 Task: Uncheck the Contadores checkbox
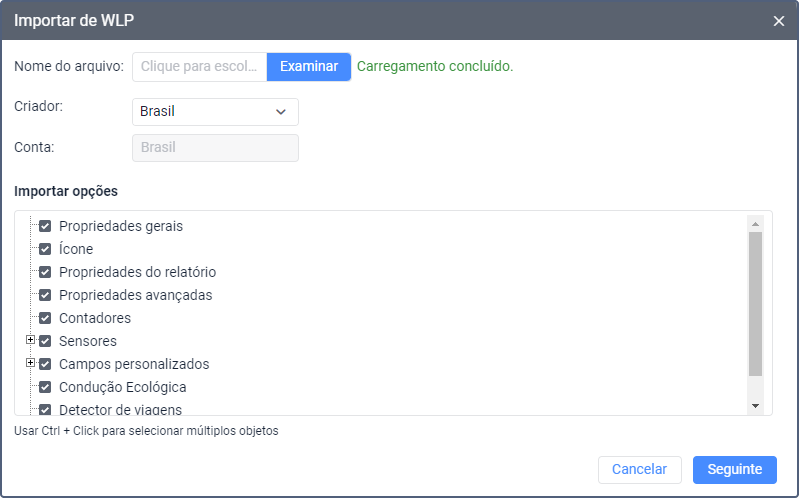click(45, 318)
